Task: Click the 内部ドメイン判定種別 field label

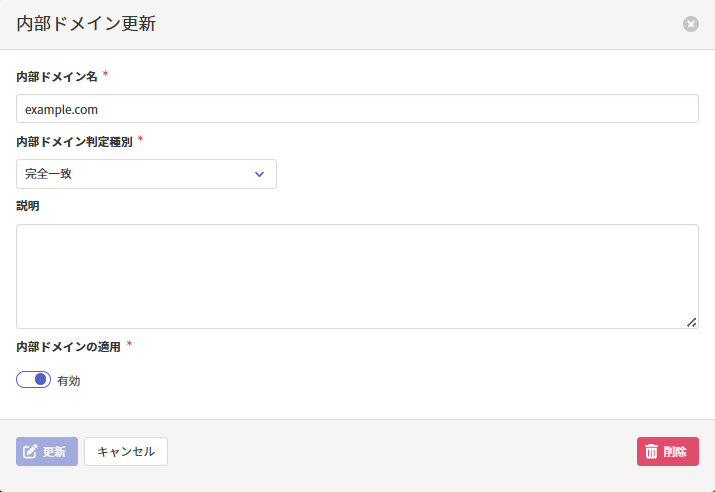Action: (x=74, y=142)
